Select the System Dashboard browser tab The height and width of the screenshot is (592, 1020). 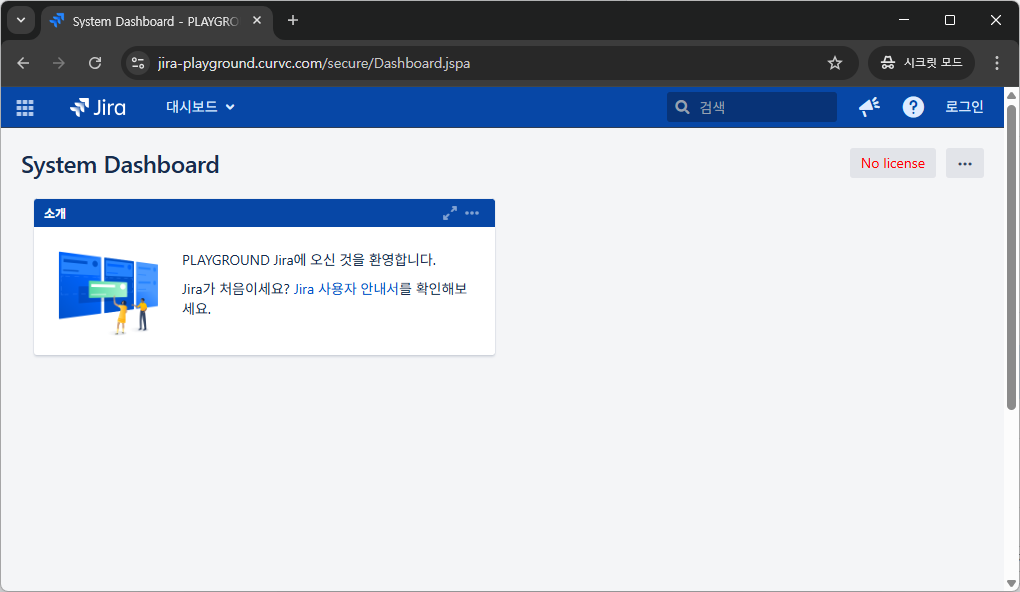coord(156,21)
